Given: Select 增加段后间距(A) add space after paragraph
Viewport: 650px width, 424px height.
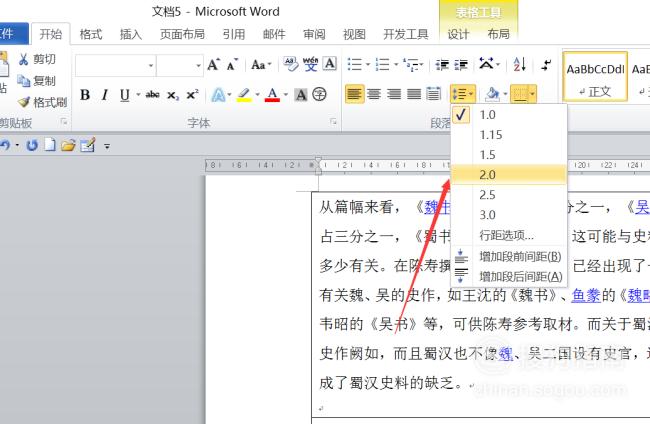Looking at the screenshot, I should click(x=509, y=276).
